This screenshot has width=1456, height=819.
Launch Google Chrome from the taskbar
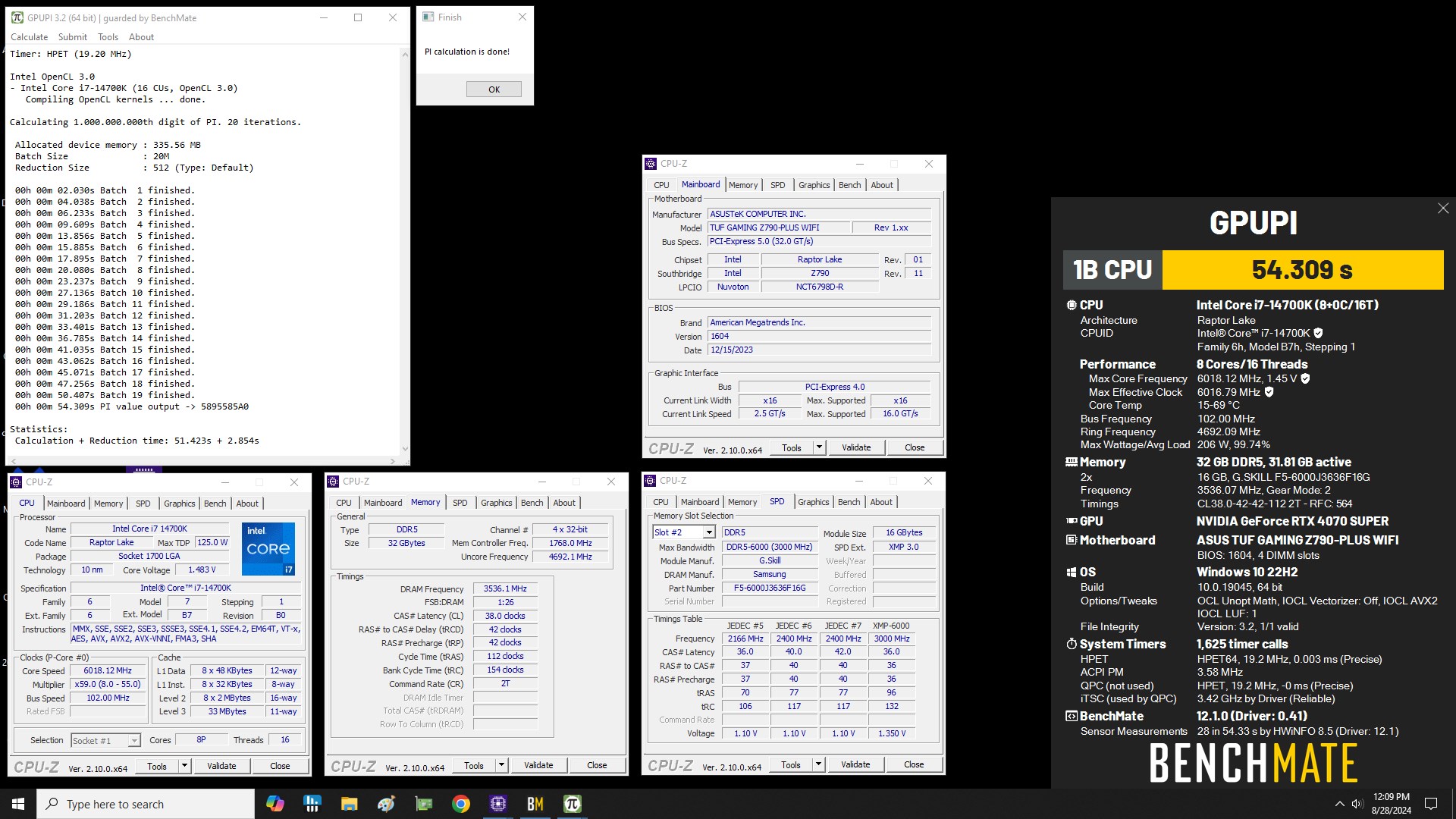point(461,804)
